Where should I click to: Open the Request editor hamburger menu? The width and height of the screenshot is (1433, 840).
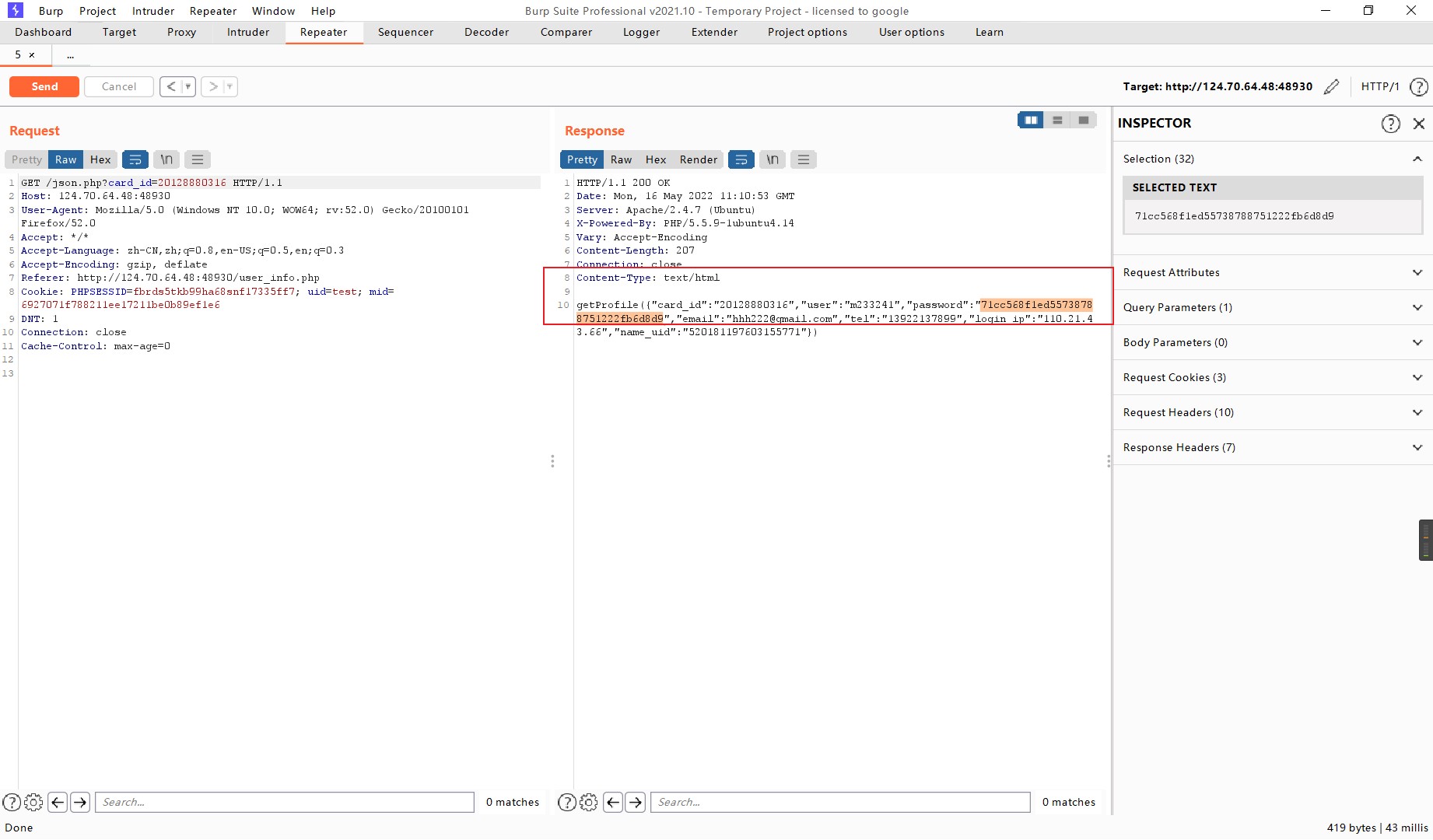198,159
